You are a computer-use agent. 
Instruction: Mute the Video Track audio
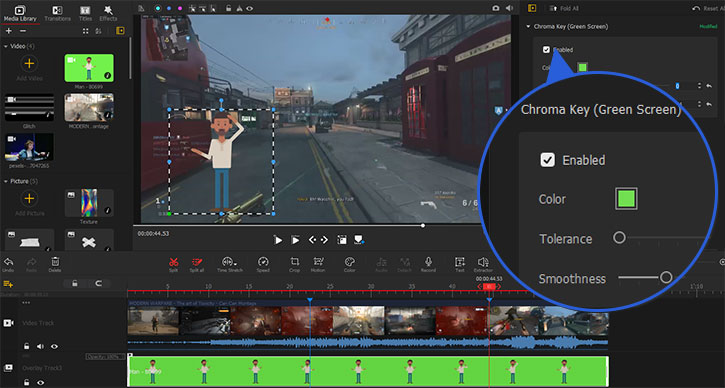(x=41, y=346)
